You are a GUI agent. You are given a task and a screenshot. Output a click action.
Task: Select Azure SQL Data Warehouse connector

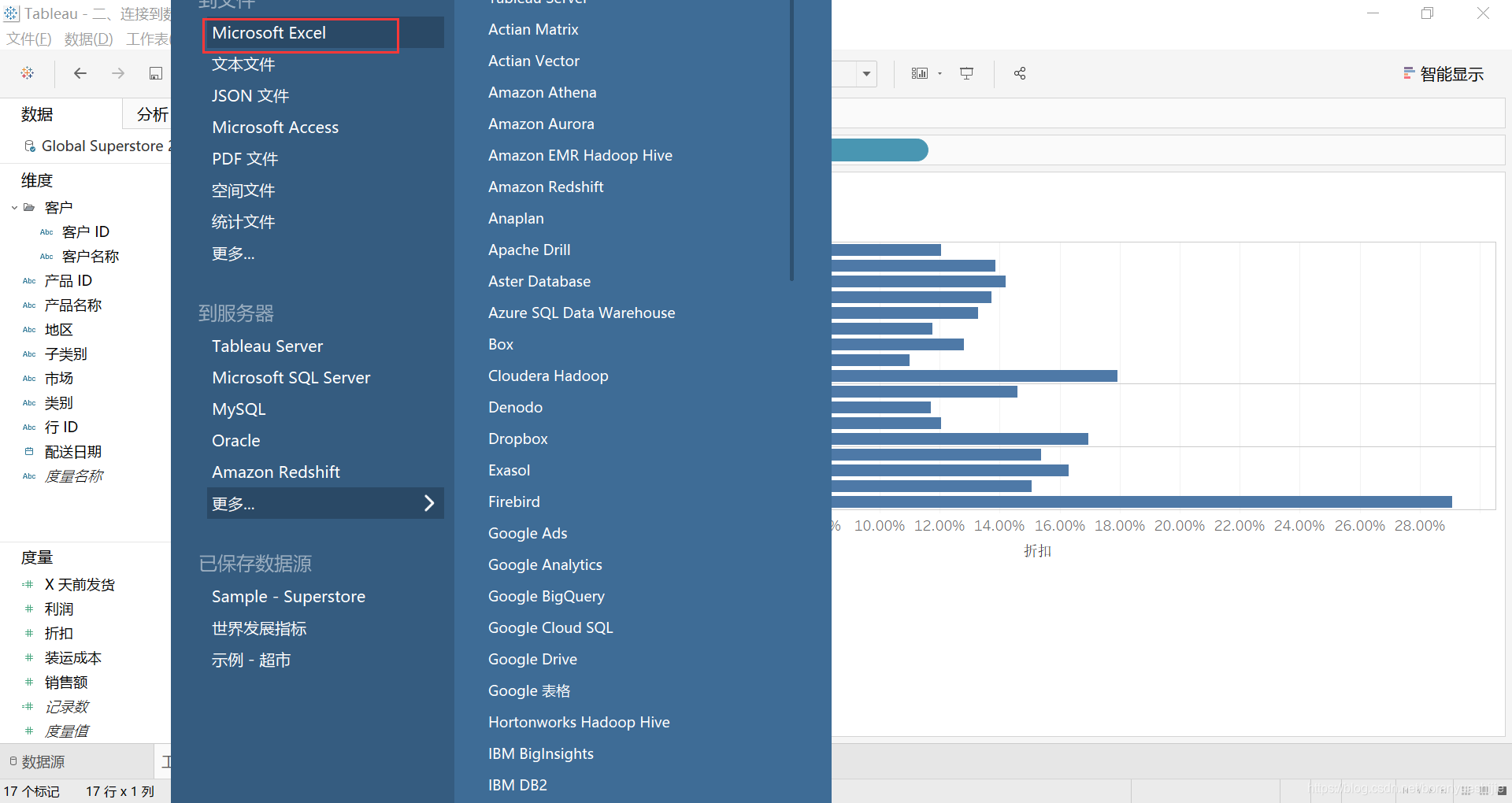(581, 313)
